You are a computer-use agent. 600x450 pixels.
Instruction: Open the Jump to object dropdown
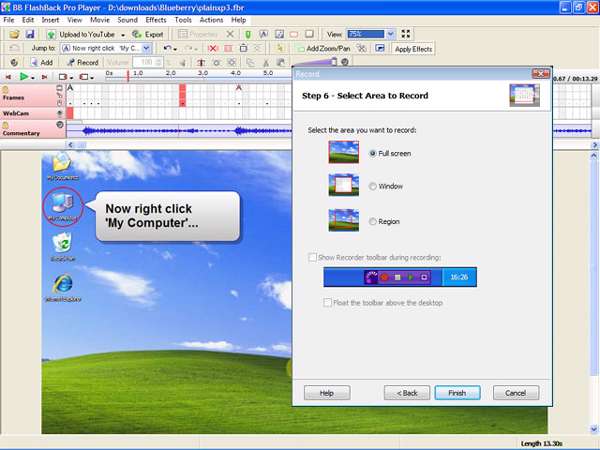tap(146, 48)
